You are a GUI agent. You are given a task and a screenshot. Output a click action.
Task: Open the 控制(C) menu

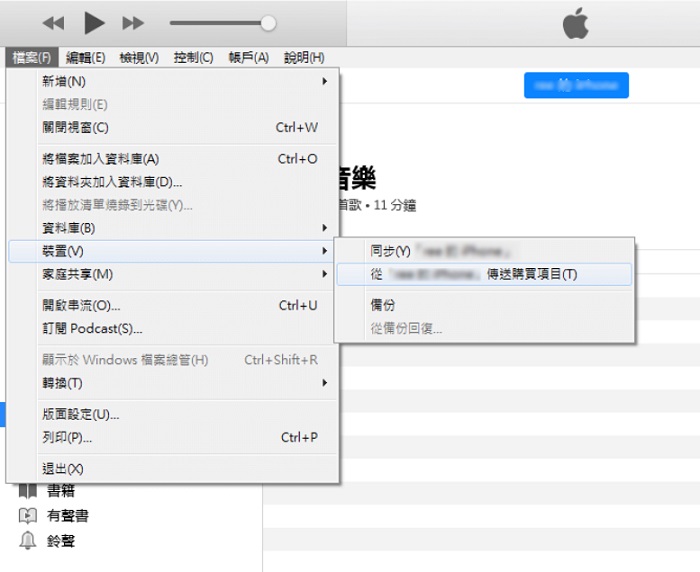193,58
